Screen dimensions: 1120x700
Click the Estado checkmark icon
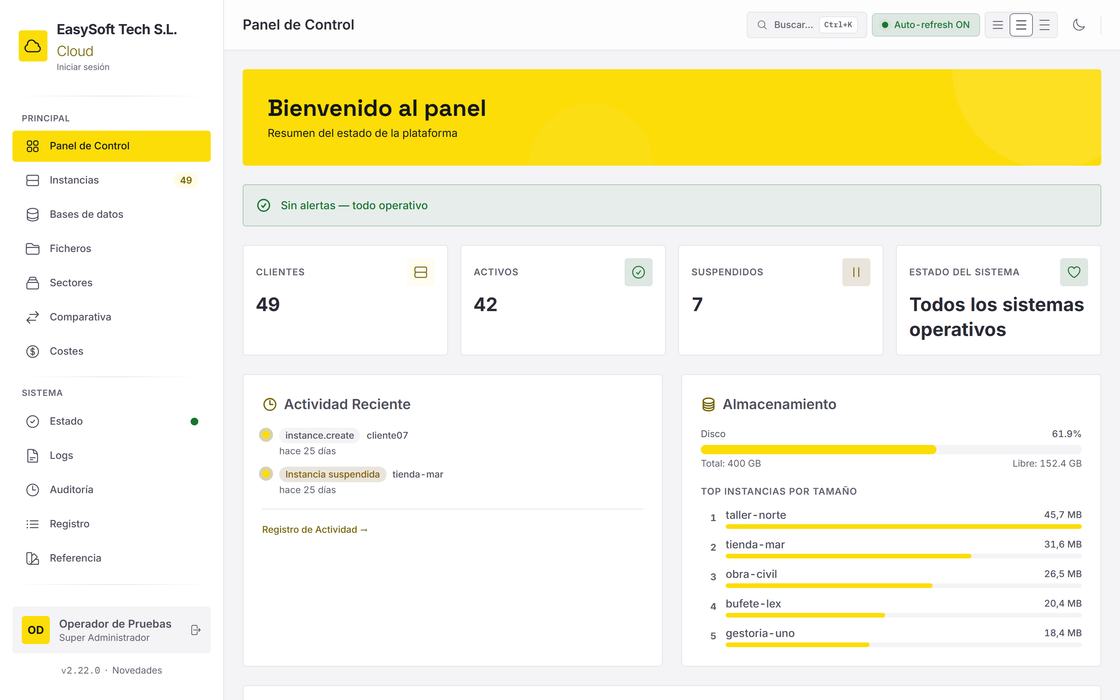[33, 422]
